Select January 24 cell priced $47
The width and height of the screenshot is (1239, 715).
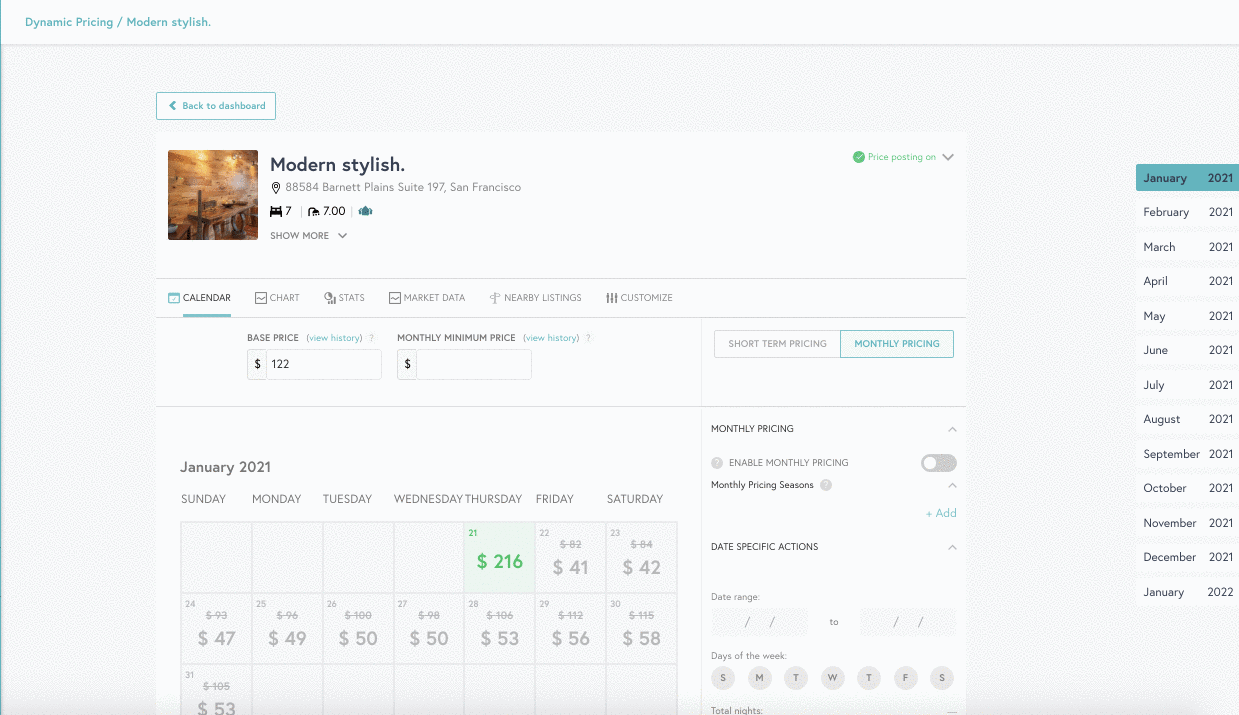216,628
